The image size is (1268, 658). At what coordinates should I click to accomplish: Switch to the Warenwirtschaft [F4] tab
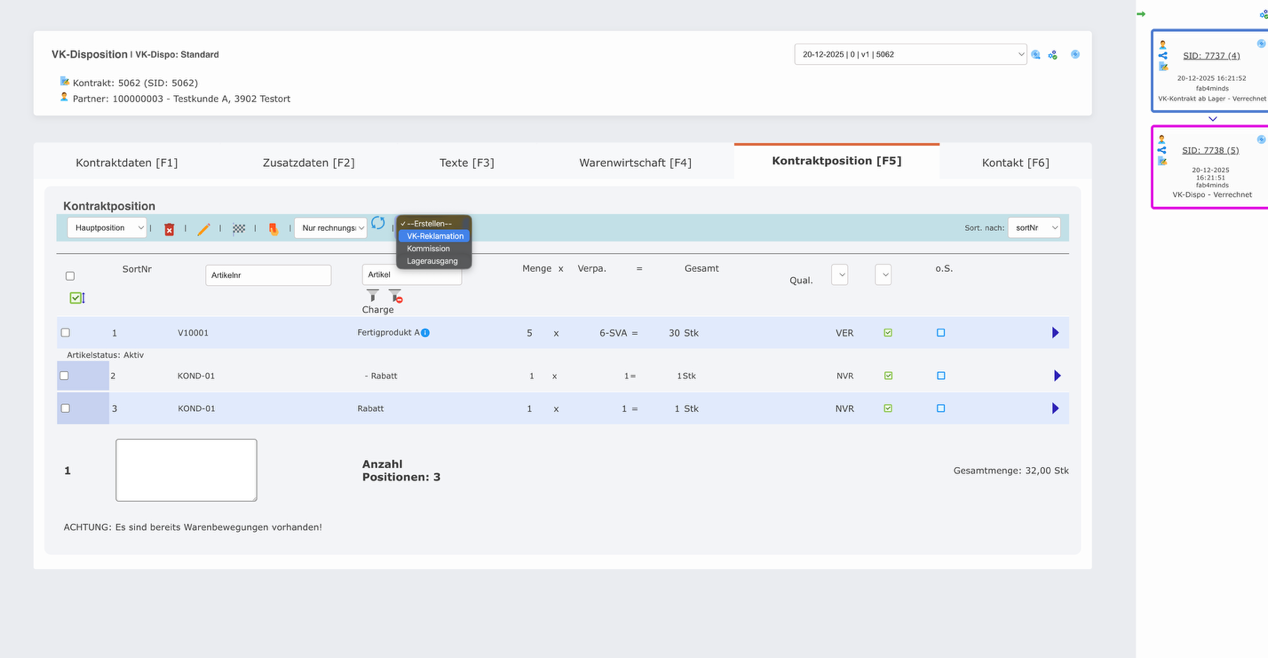point(635,162)
